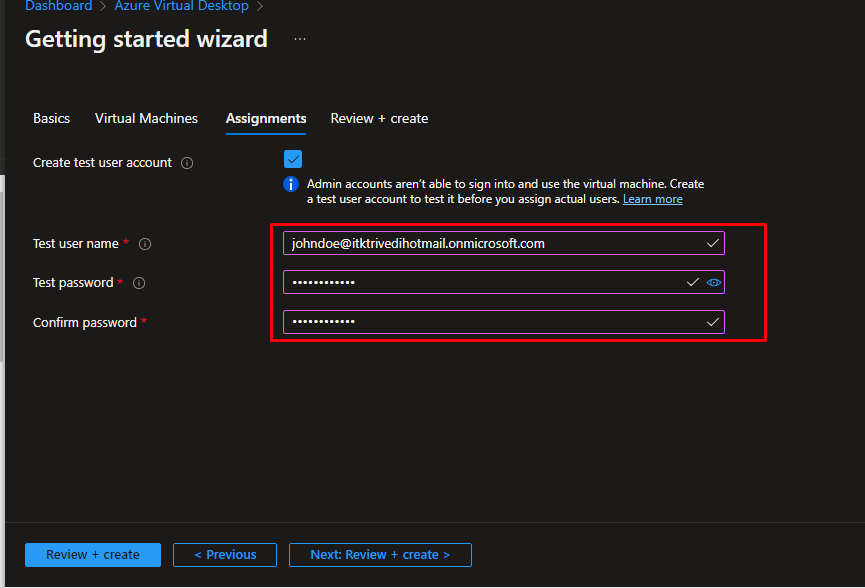The width and height of the screenshot is (865, 588).
Task: Click info icon next to Test user name
Action: coord(145,244)
